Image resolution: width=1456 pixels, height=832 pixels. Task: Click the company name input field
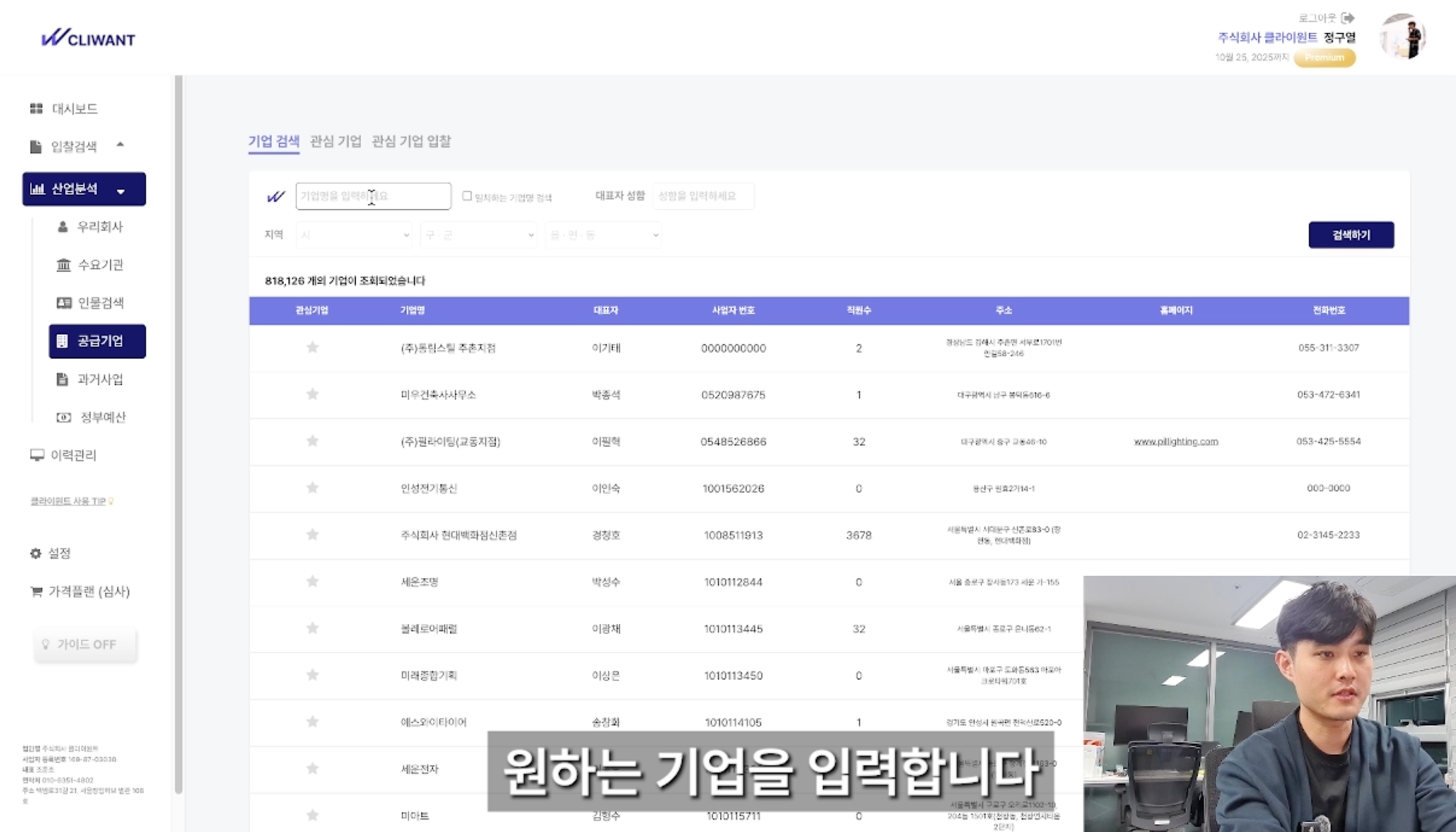pyautogui.click(x=373, y=197)
